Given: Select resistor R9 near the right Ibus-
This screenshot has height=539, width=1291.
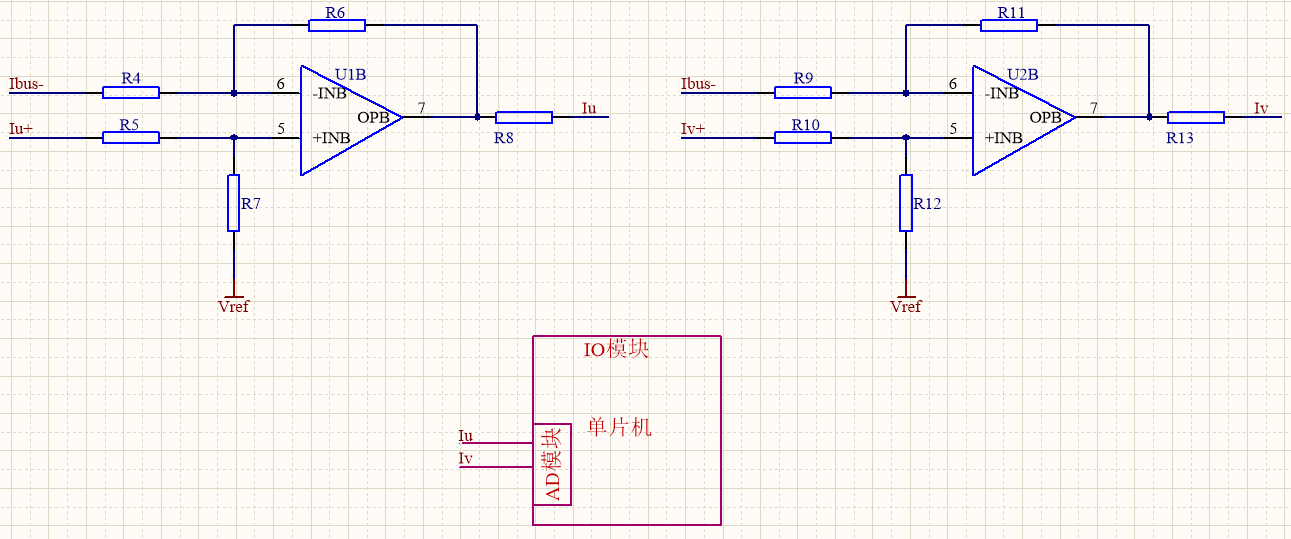Looking at the screenshot, I should click(802, 92).
